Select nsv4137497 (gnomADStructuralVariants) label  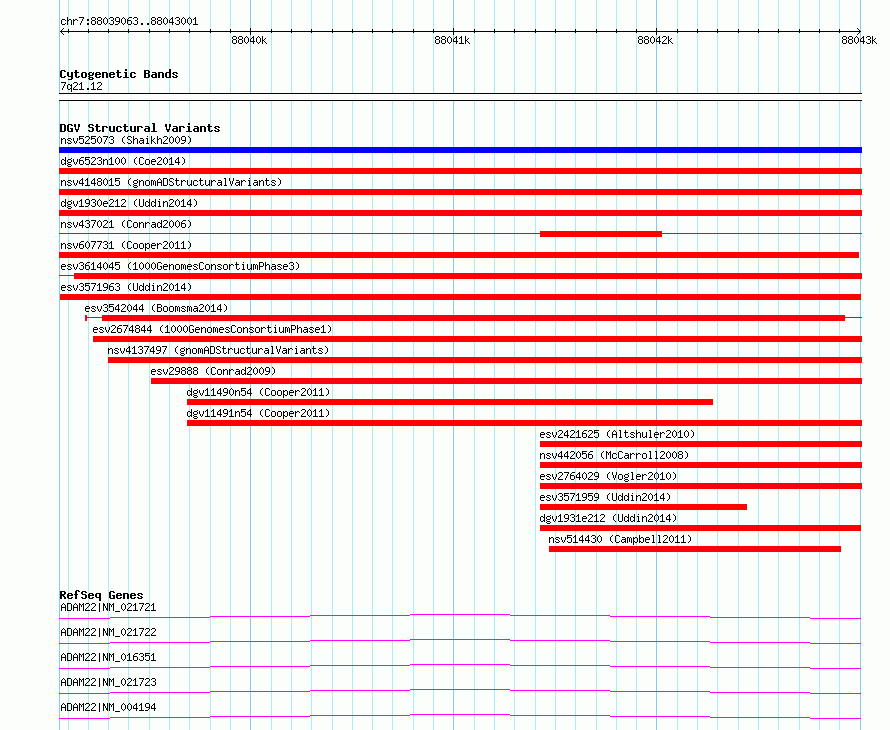click(219, 350)
